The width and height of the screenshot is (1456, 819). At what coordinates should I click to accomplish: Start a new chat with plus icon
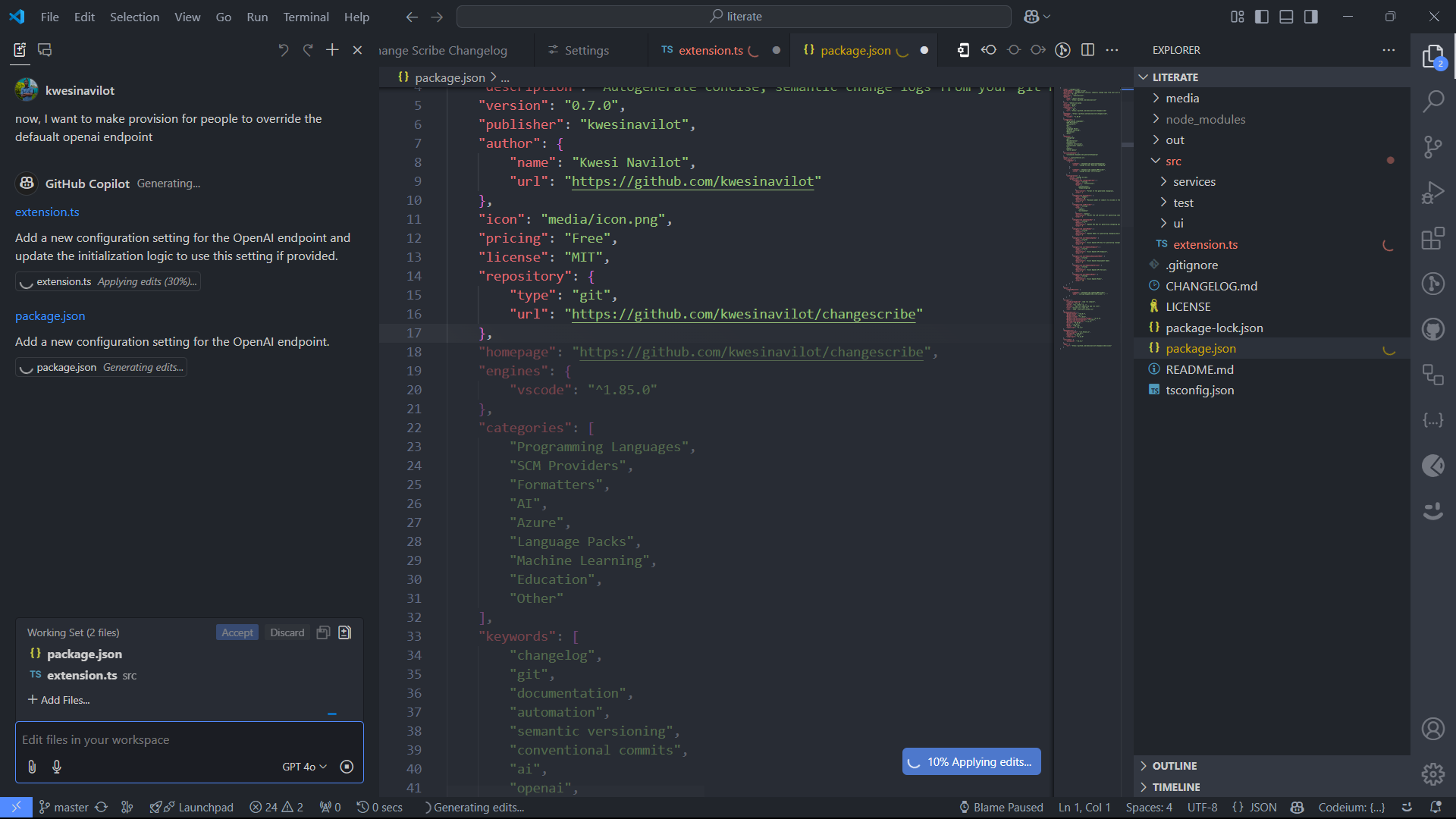332,50
